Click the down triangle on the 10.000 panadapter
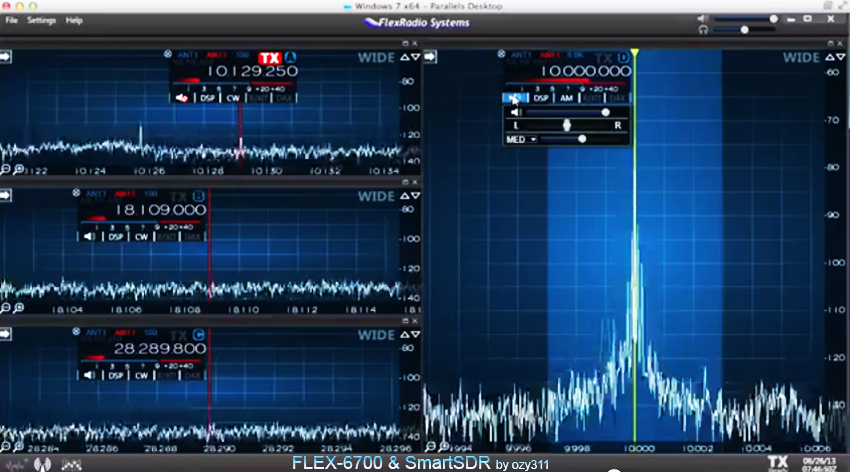This screenshot has height=472, width=850. [x=840, y=57]
